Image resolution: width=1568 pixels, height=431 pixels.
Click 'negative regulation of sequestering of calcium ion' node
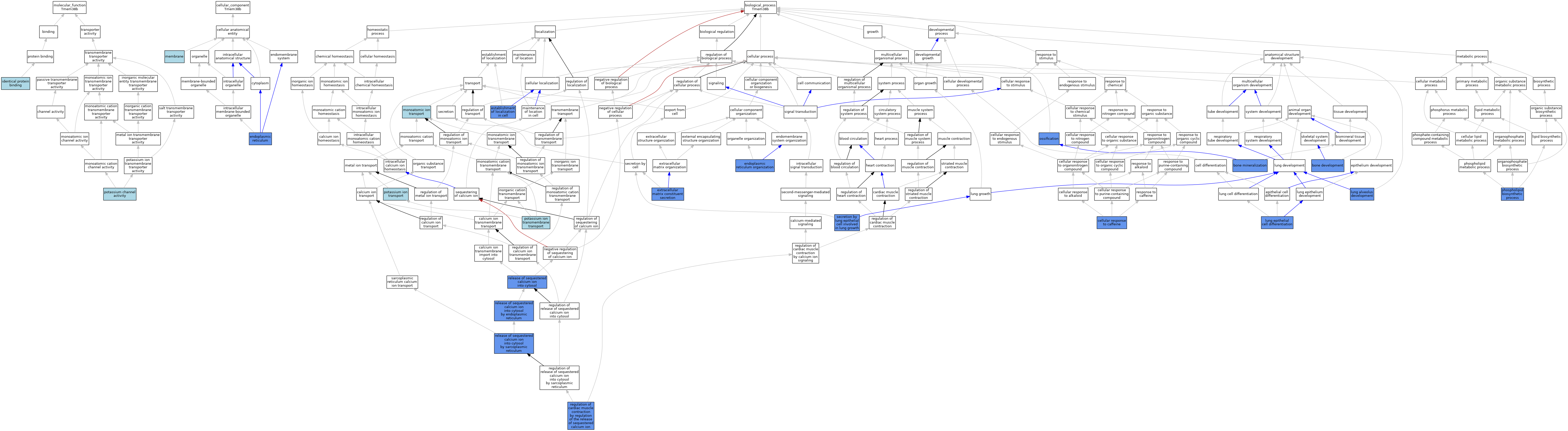pyautogui.click(x=559, y=253)
